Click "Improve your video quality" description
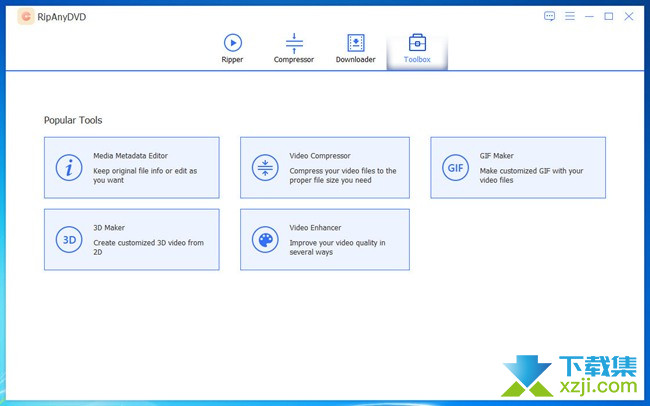The image size is (650, 406). tap(337, 247)
